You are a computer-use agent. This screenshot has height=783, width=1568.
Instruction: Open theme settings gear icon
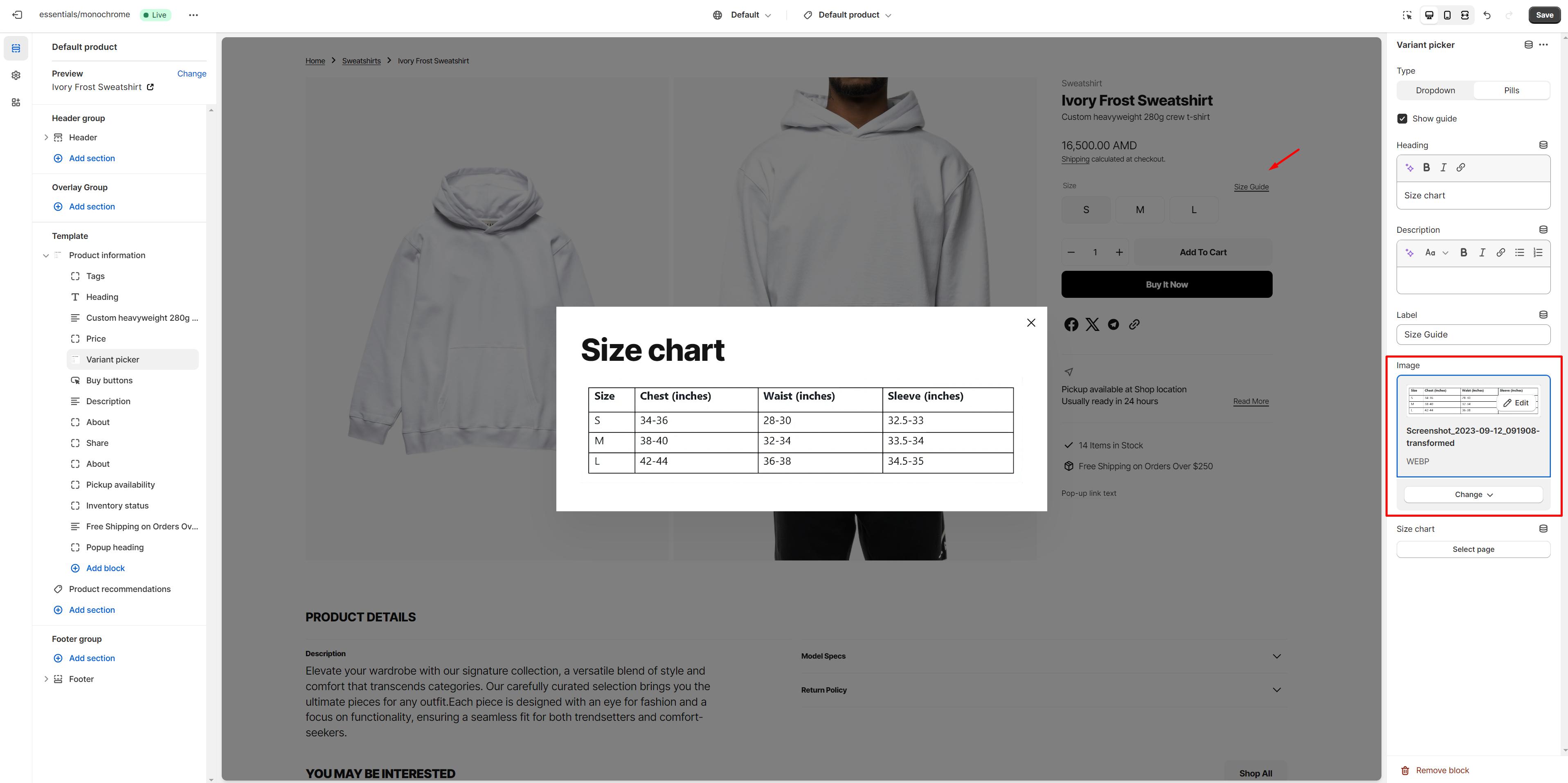pos(16,75)
